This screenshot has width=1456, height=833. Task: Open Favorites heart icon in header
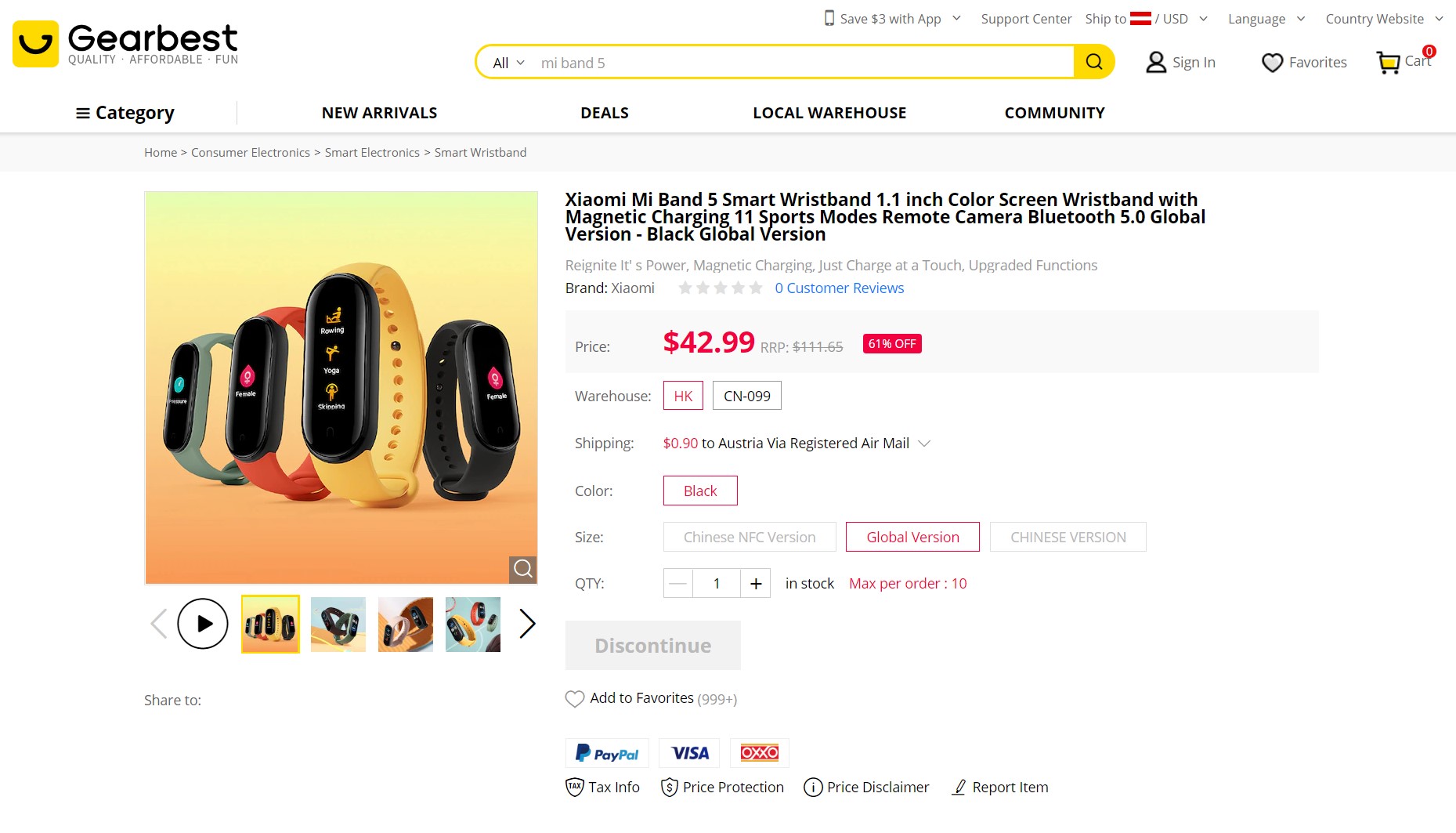pyautogui.click(x=1272, y=62)
